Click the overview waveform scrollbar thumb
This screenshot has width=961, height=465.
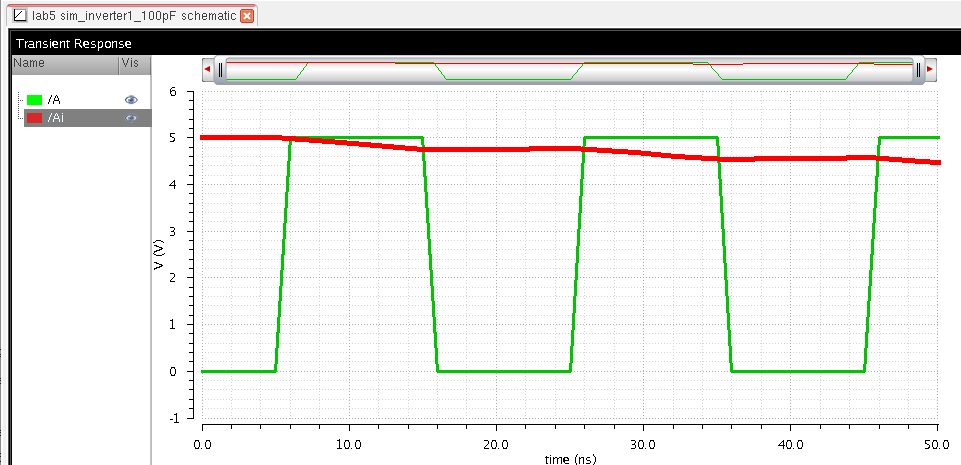pyautogui.click(x=569, y=70)
